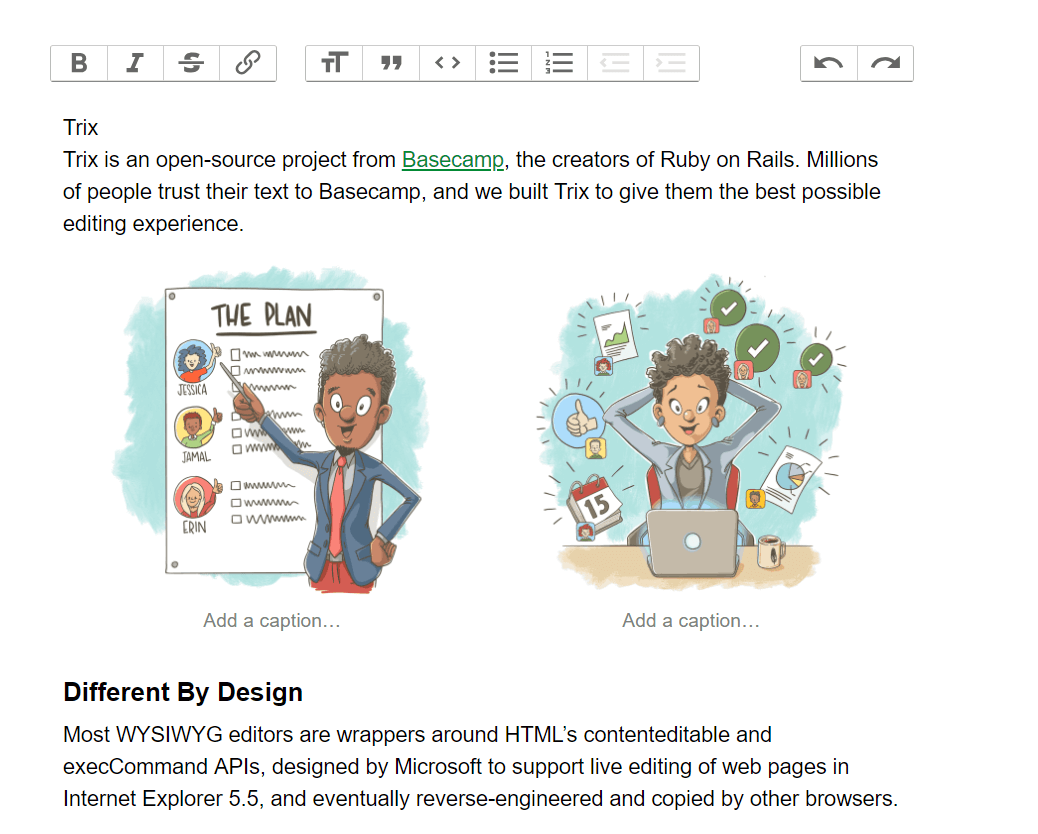This screenshot has width=1038, height=834.
Task: Apply strikethrough formatting
Action: 191,64
